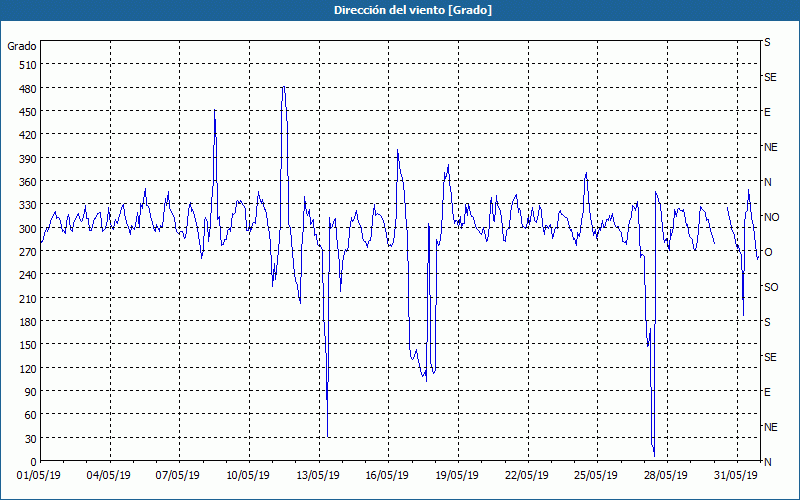Select the date label 31/05/19
This screenshot has height=500, width=800.
pyautogui.click(x=736, y=476)
